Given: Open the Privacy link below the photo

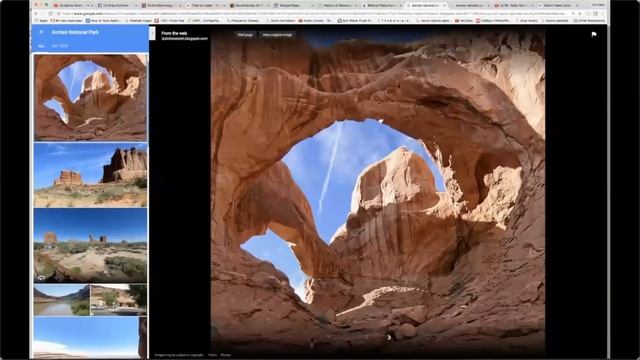Looking at the screenshot, I should click(226, 355).
